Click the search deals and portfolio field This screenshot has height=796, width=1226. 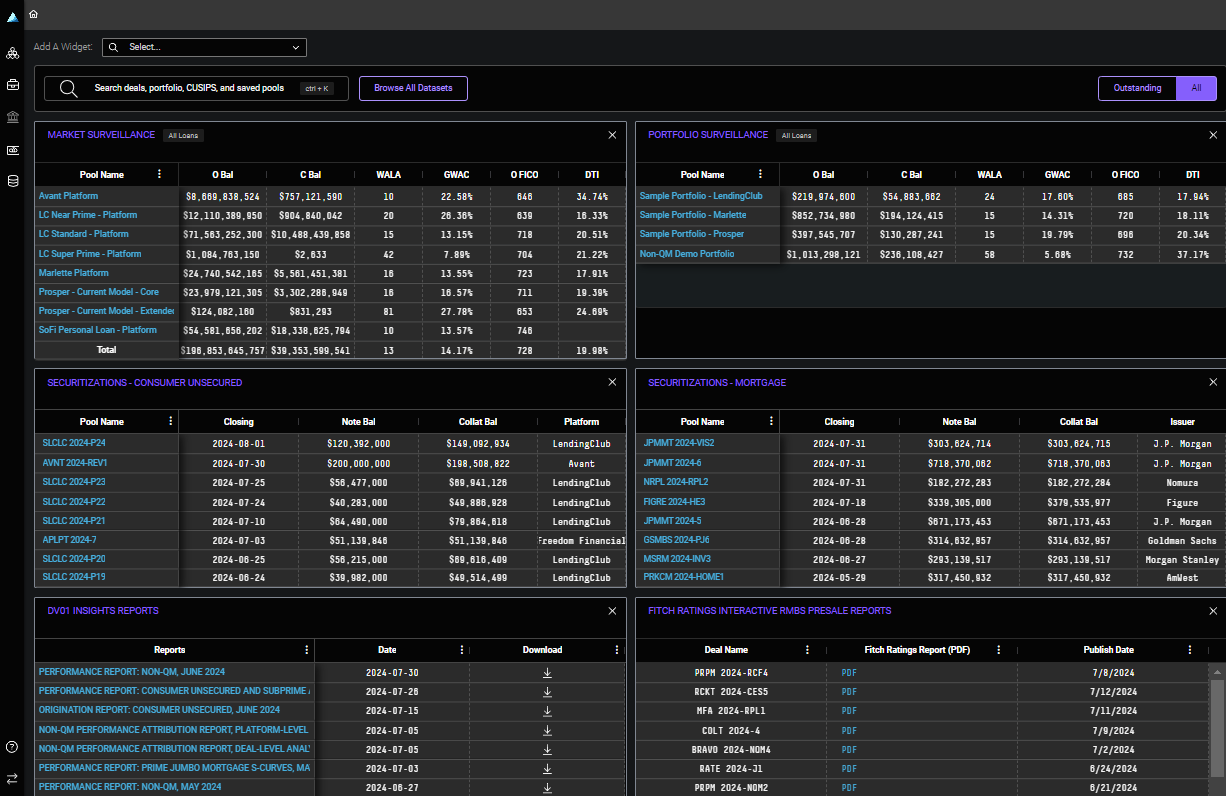[x=196, y=88]
